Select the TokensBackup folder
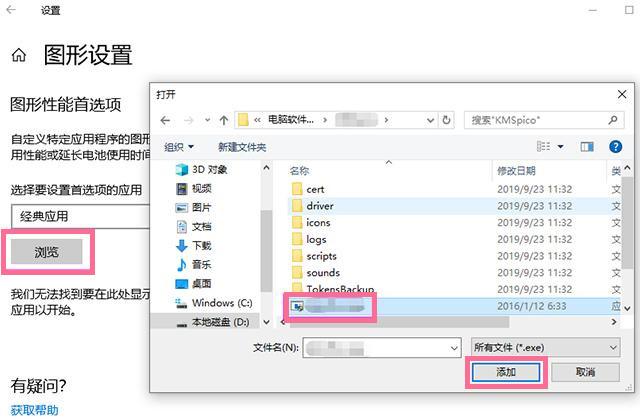 [x=452, y=289]
